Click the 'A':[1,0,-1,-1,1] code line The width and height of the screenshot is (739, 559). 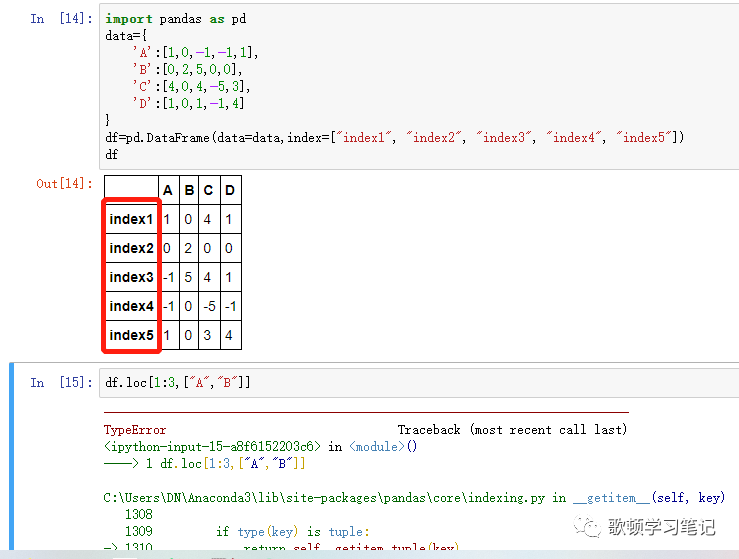coord(195,52)
